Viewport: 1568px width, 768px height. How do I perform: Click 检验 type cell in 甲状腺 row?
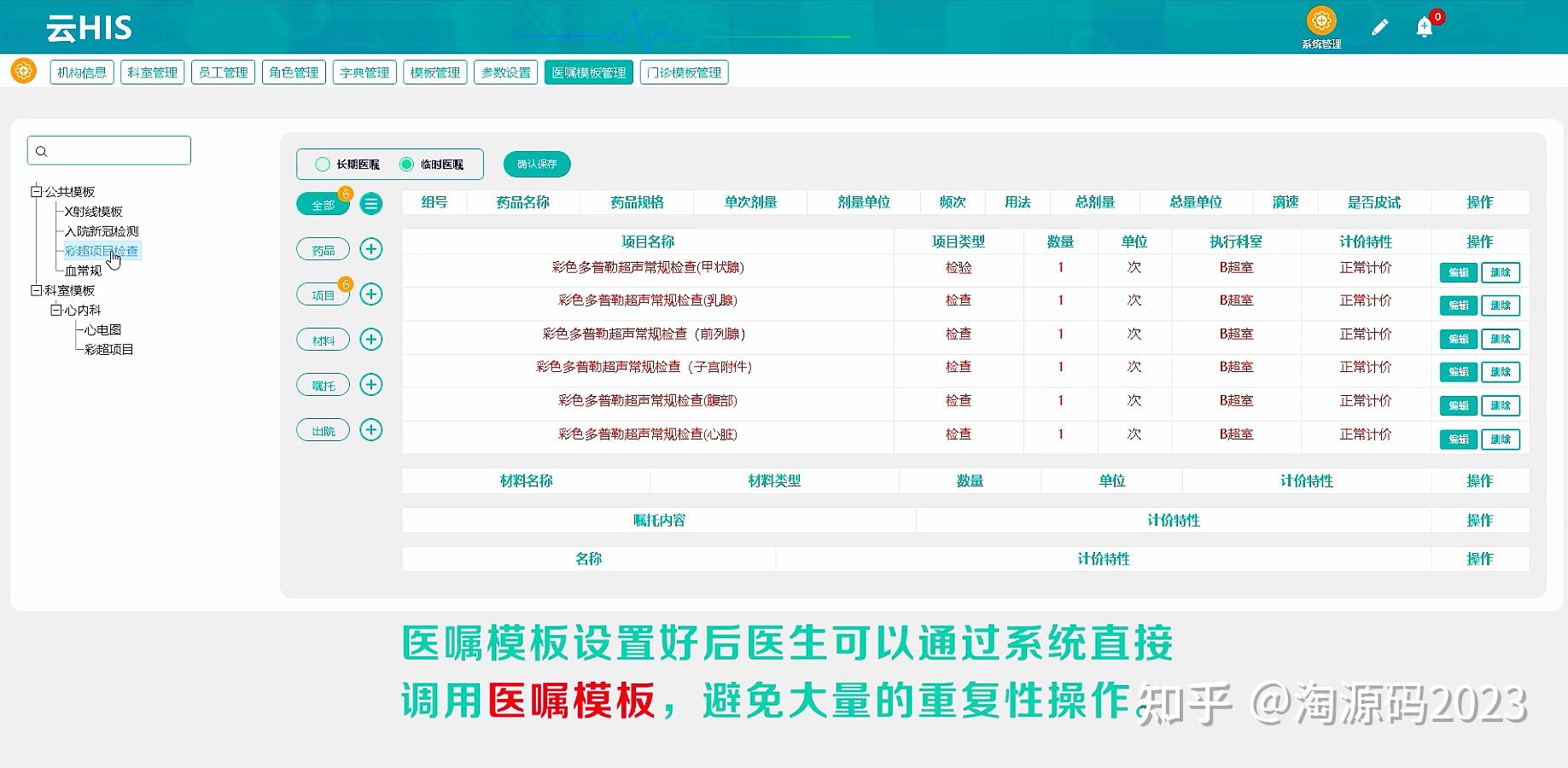[x=959, y=268]
